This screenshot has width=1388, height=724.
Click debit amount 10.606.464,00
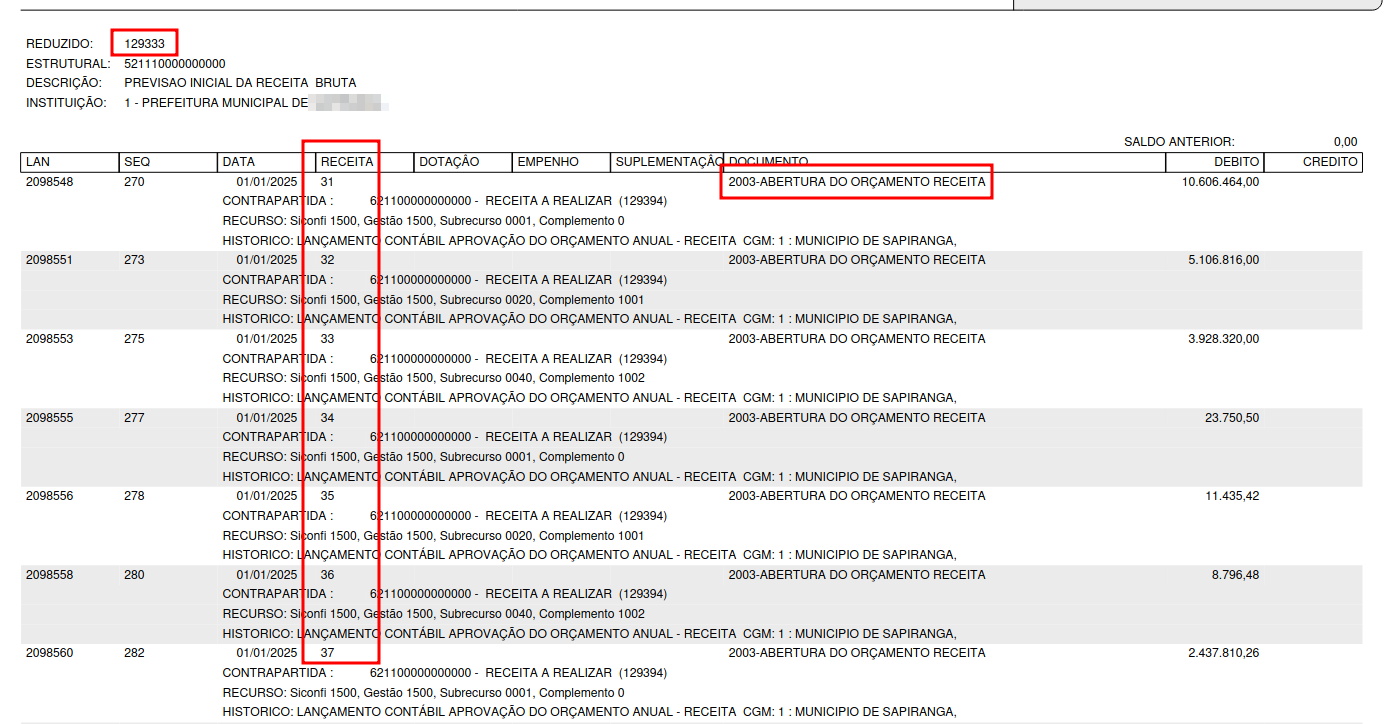tap(1220, 182)
